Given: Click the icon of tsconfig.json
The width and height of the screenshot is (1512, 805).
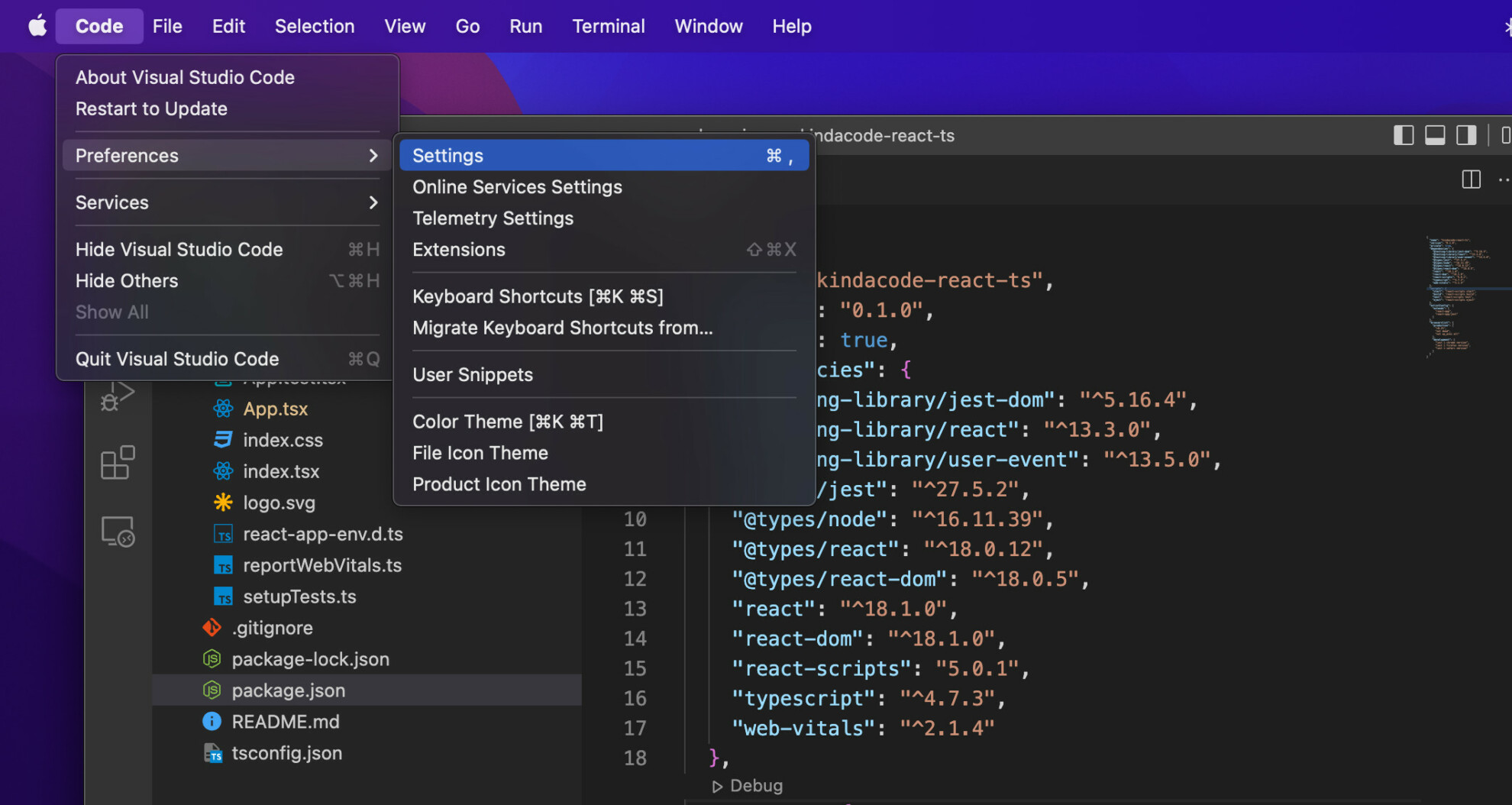Looking at the screenshot, I should (x=213, y=753).
